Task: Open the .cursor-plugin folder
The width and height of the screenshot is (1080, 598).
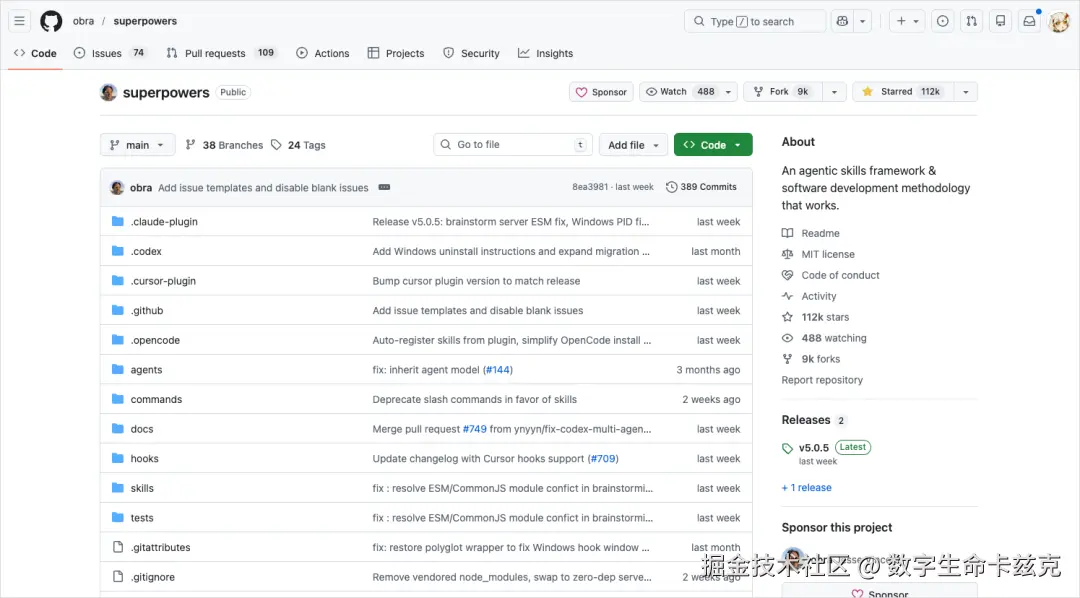Action: (163, 280)
